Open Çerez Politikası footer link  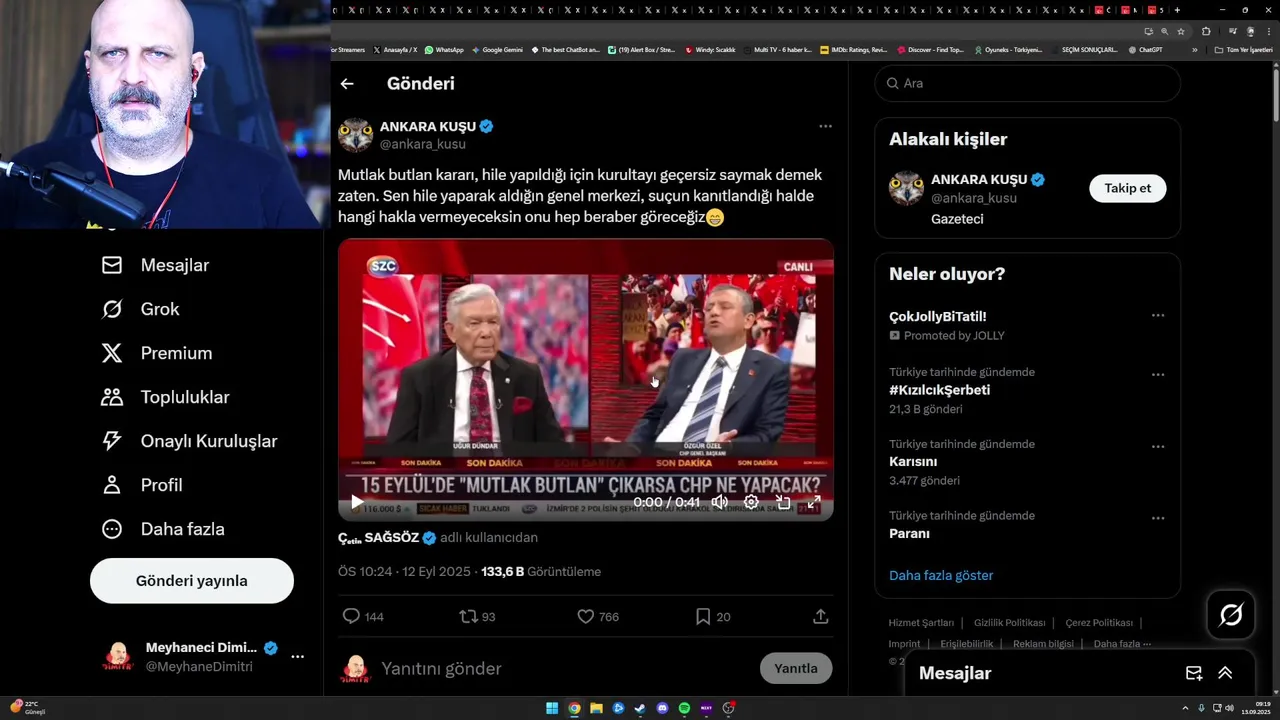click(1099, 623)
